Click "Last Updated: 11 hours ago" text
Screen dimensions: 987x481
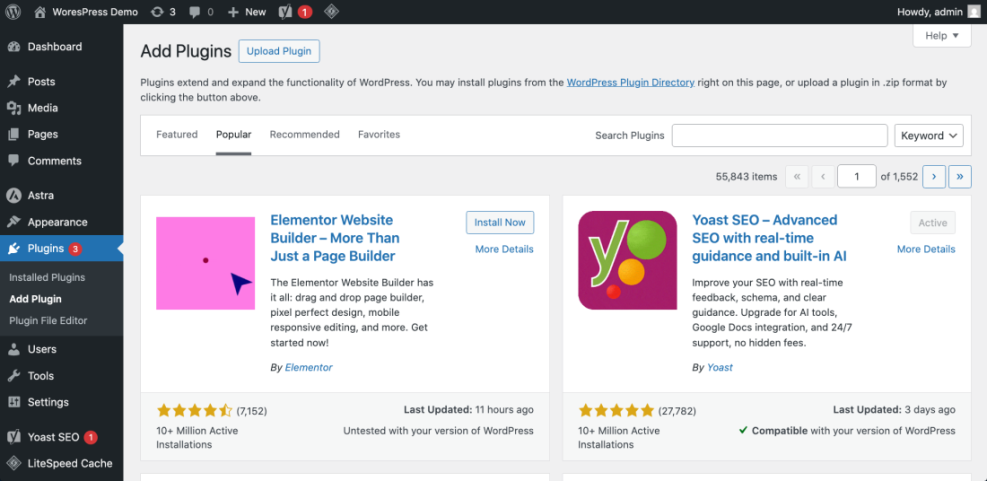(468, 410)
